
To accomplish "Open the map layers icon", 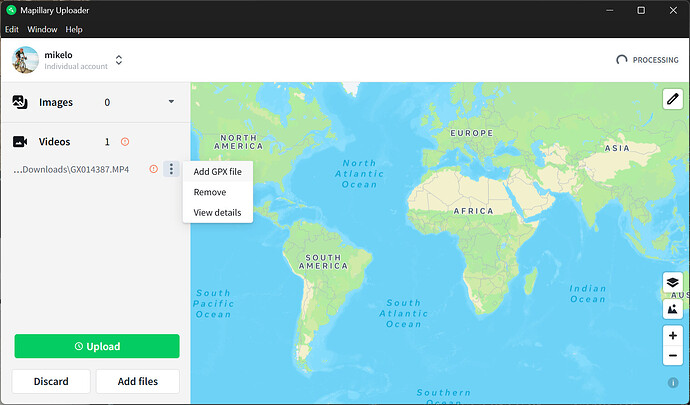I will coord(672,282).
